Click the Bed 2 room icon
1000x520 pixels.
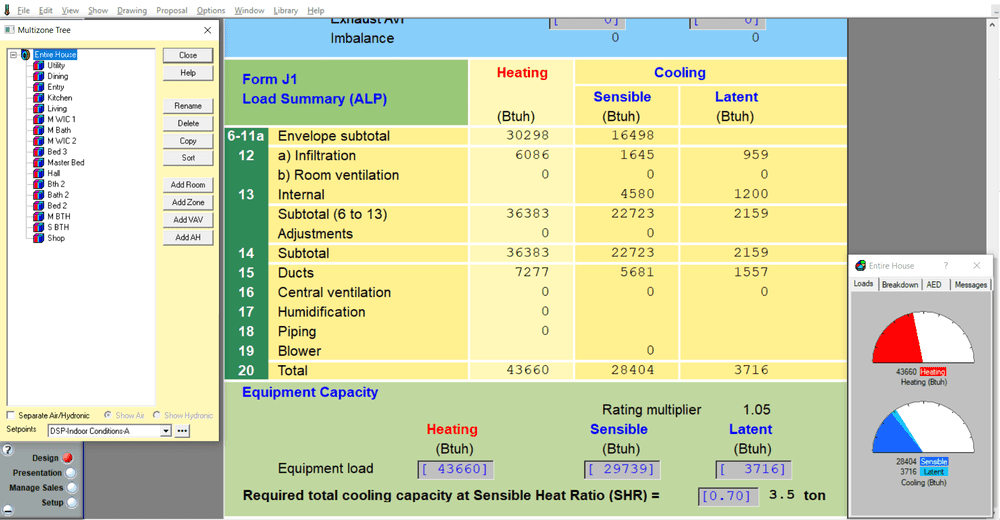(x=39, y=205)
